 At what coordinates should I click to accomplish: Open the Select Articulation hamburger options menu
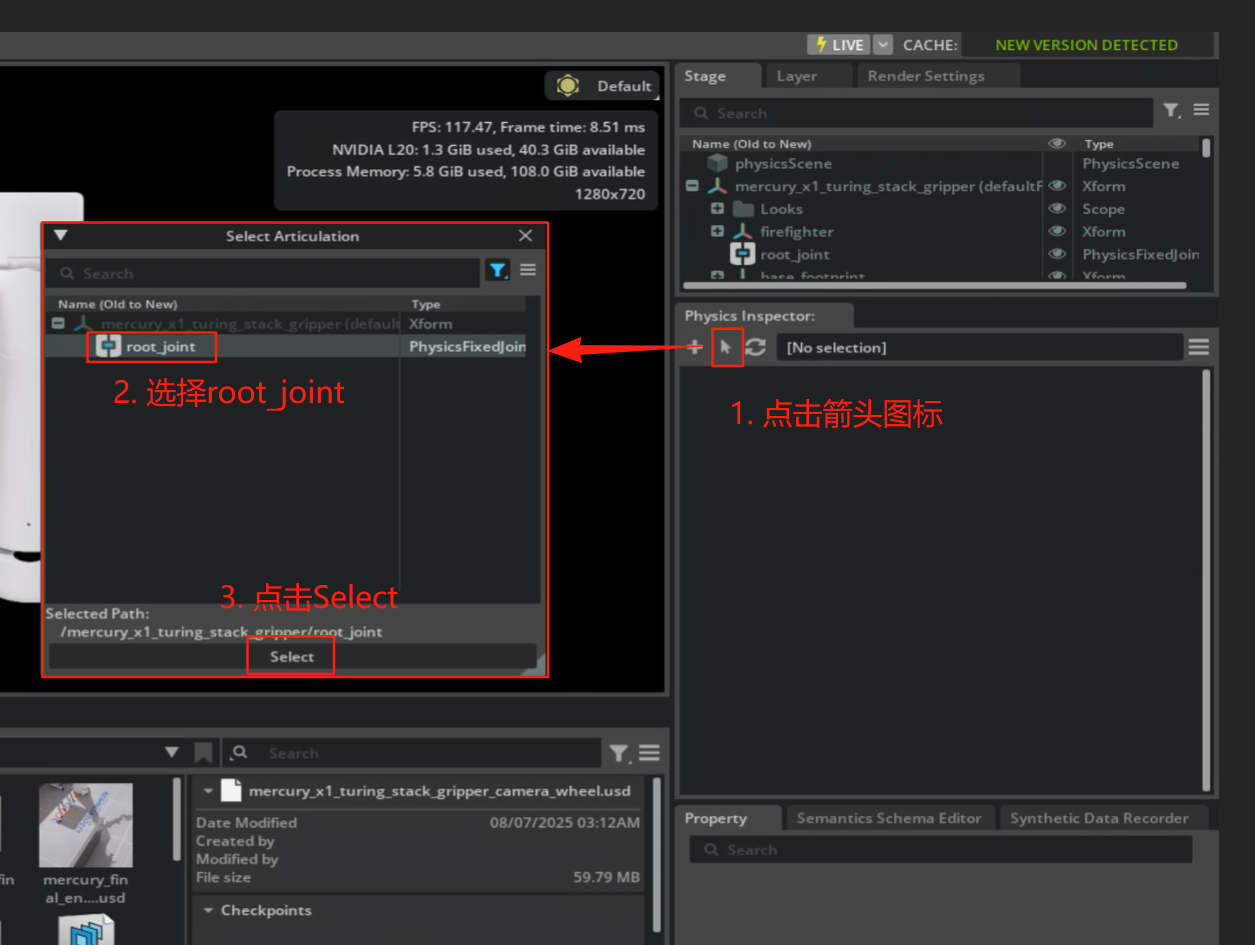click(x=528, y=270)
